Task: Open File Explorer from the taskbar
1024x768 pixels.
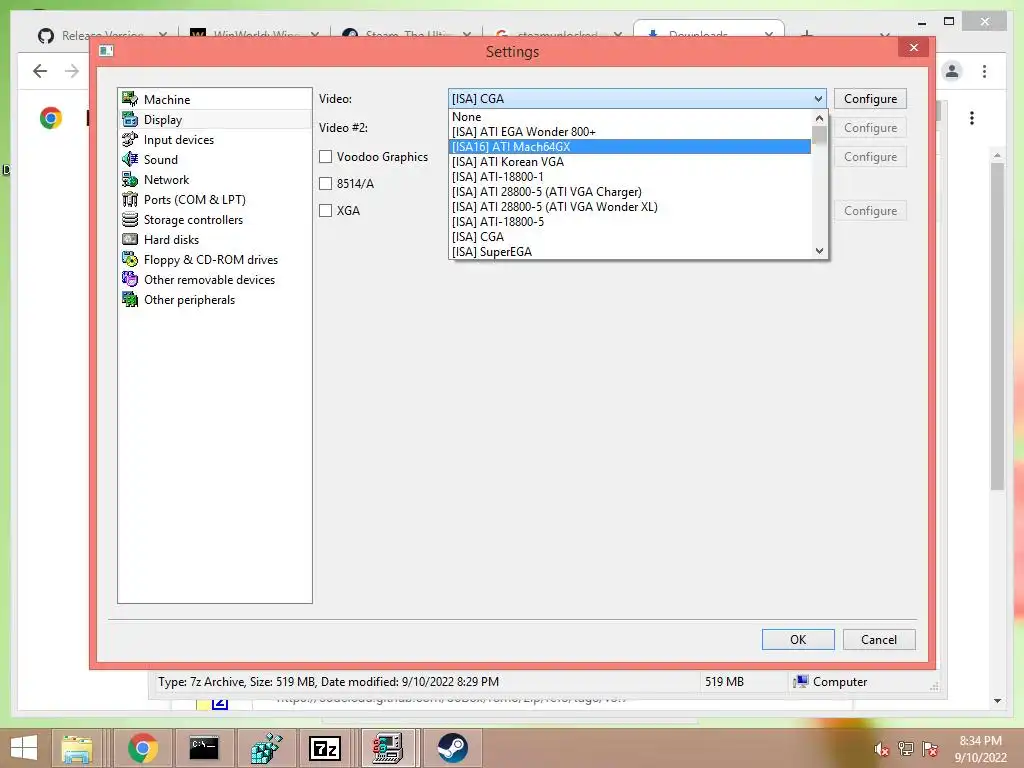Action: tap(77, 748)
